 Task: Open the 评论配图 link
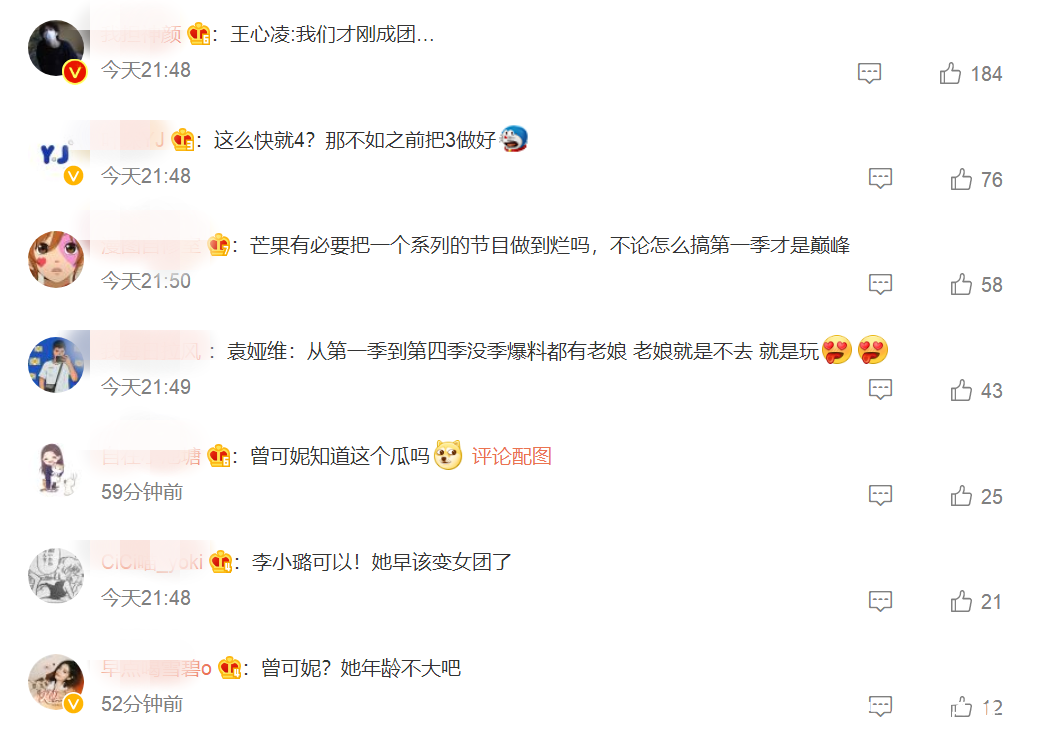click(x=511, y=456)
